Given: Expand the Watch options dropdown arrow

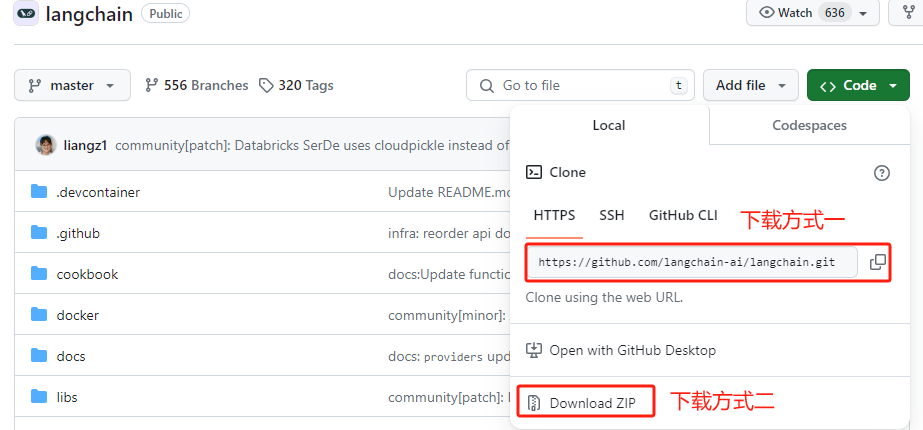Looking at the screenshot, I should 863,13.
